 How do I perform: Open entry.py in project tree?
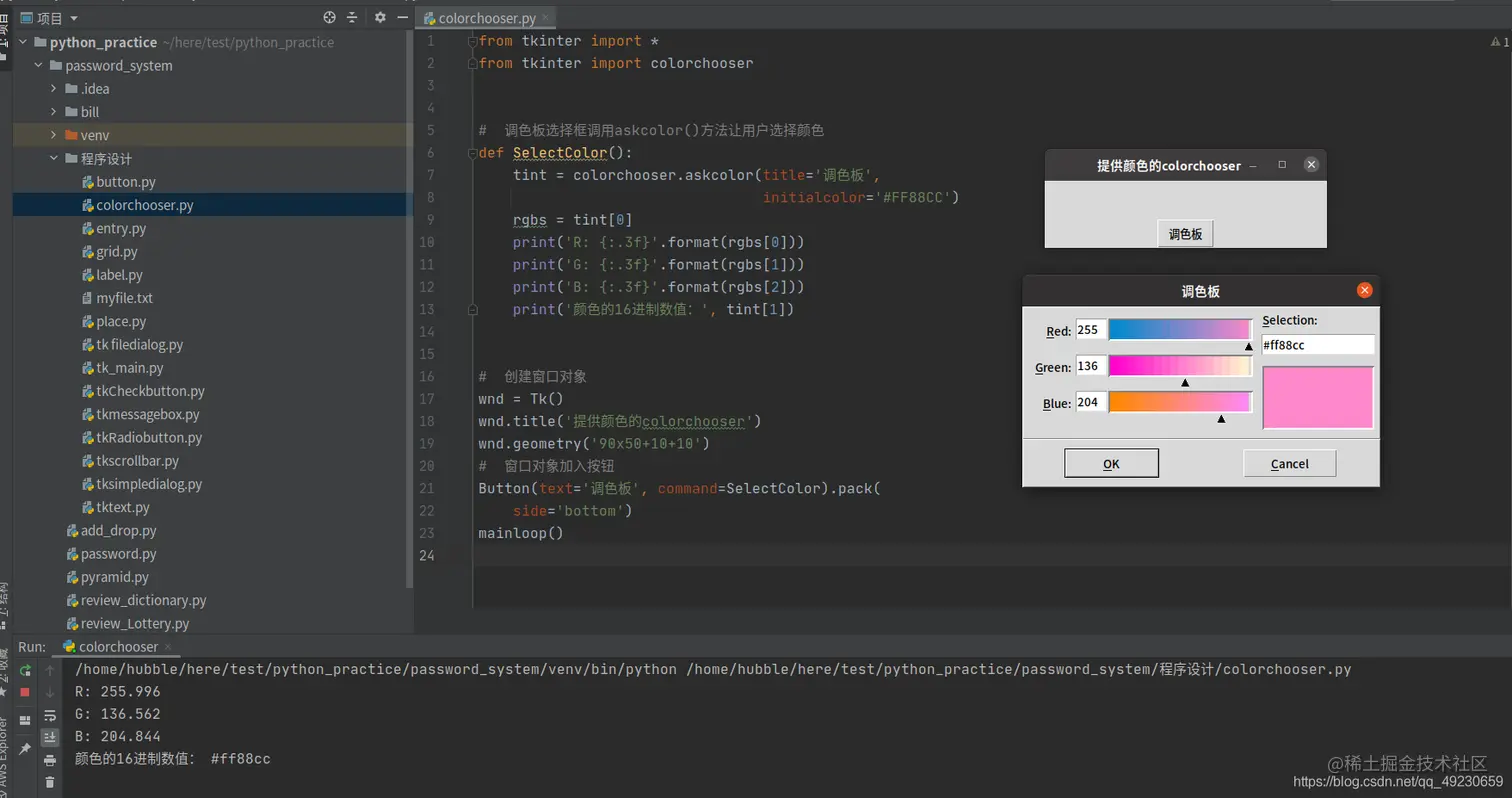113,228
